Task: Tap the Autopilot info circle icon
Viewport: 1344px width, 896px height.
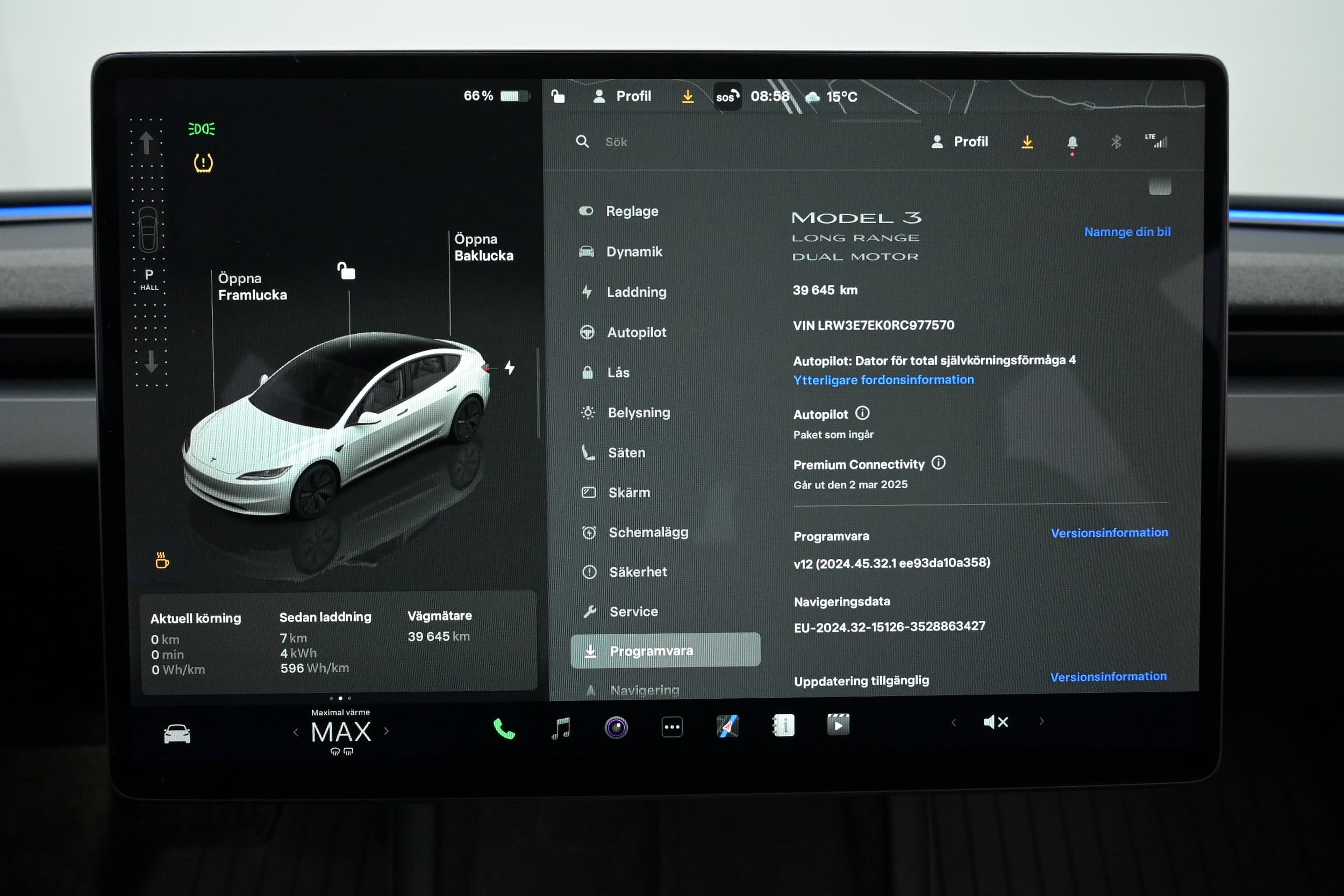Action: pos(862,413)
